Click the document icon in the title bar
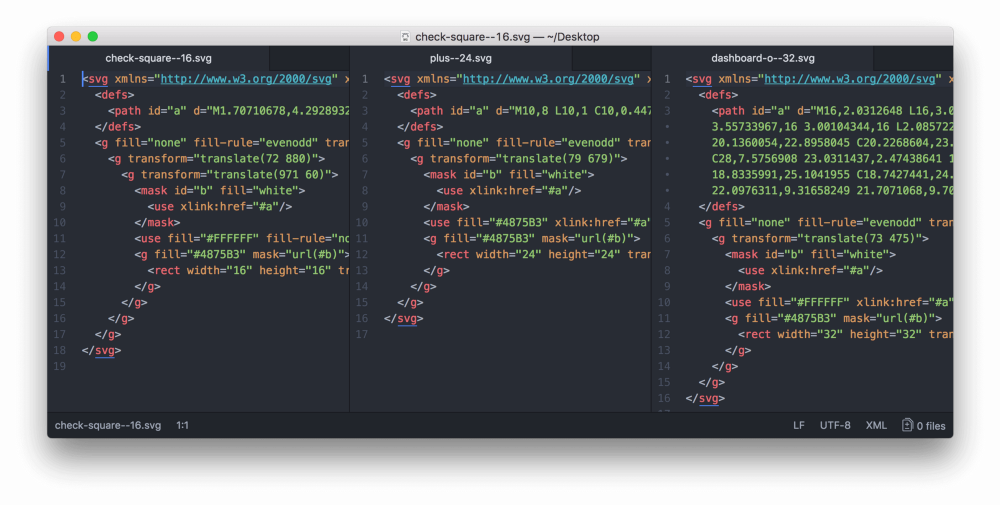1000x505 pixels. [405, 37]
